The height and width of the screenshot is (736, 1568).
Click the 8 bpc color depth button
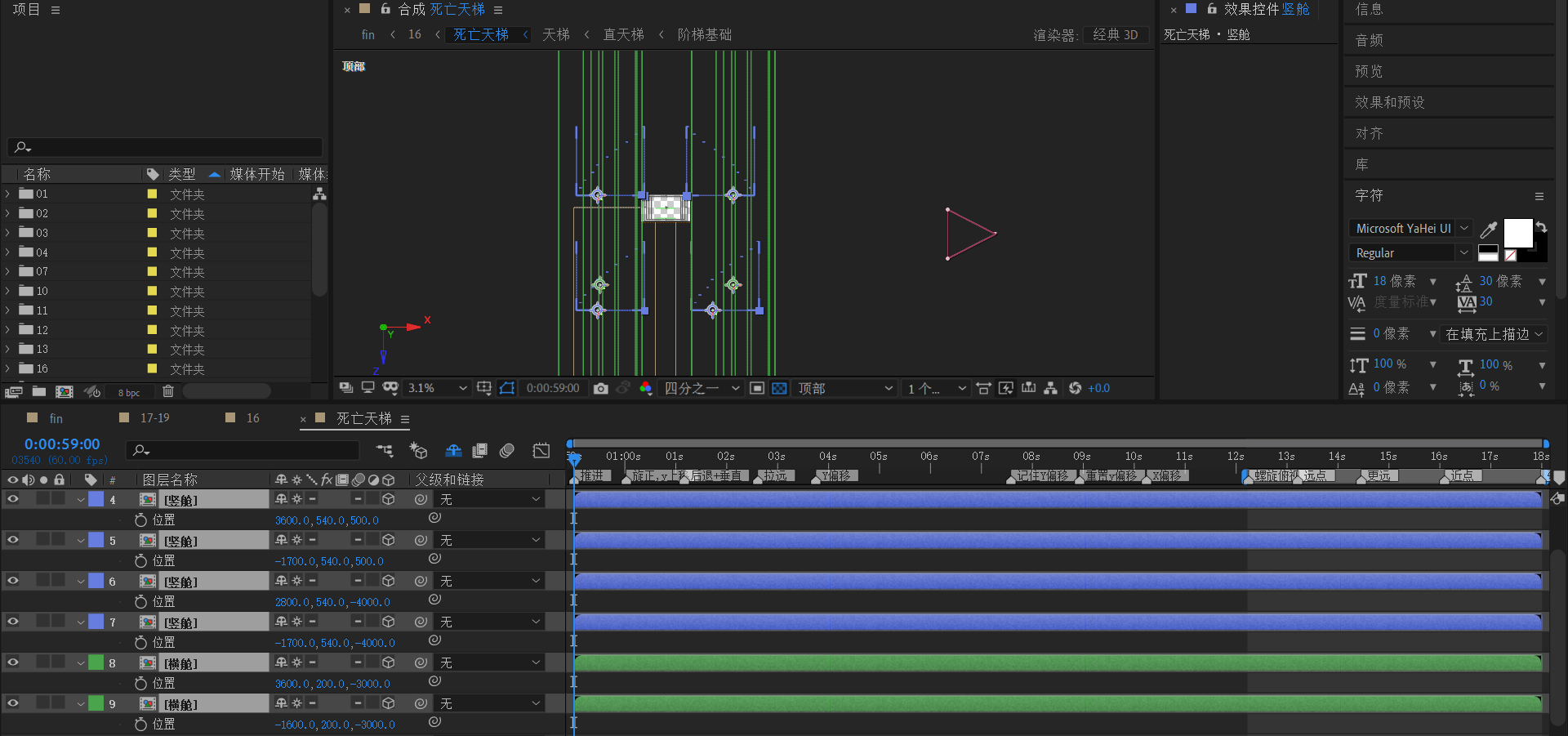pos(129,393)
